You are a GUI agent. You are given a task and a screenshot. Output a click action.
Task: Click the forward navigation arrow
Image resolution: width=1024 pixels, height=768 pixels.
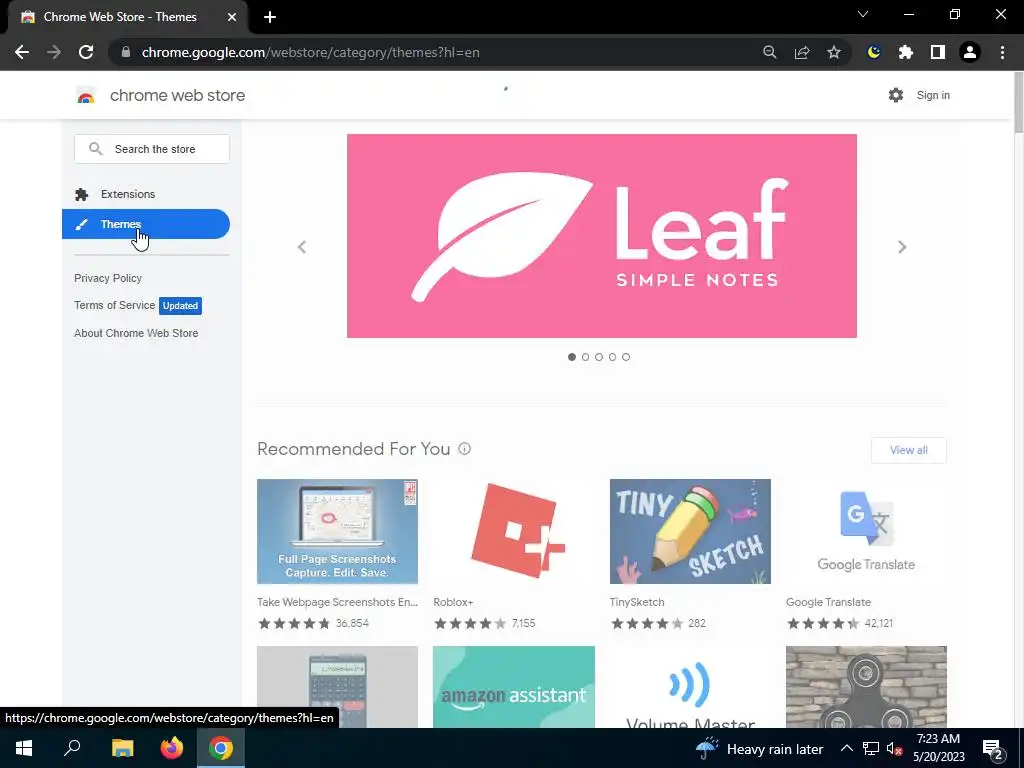click(54, 52)
